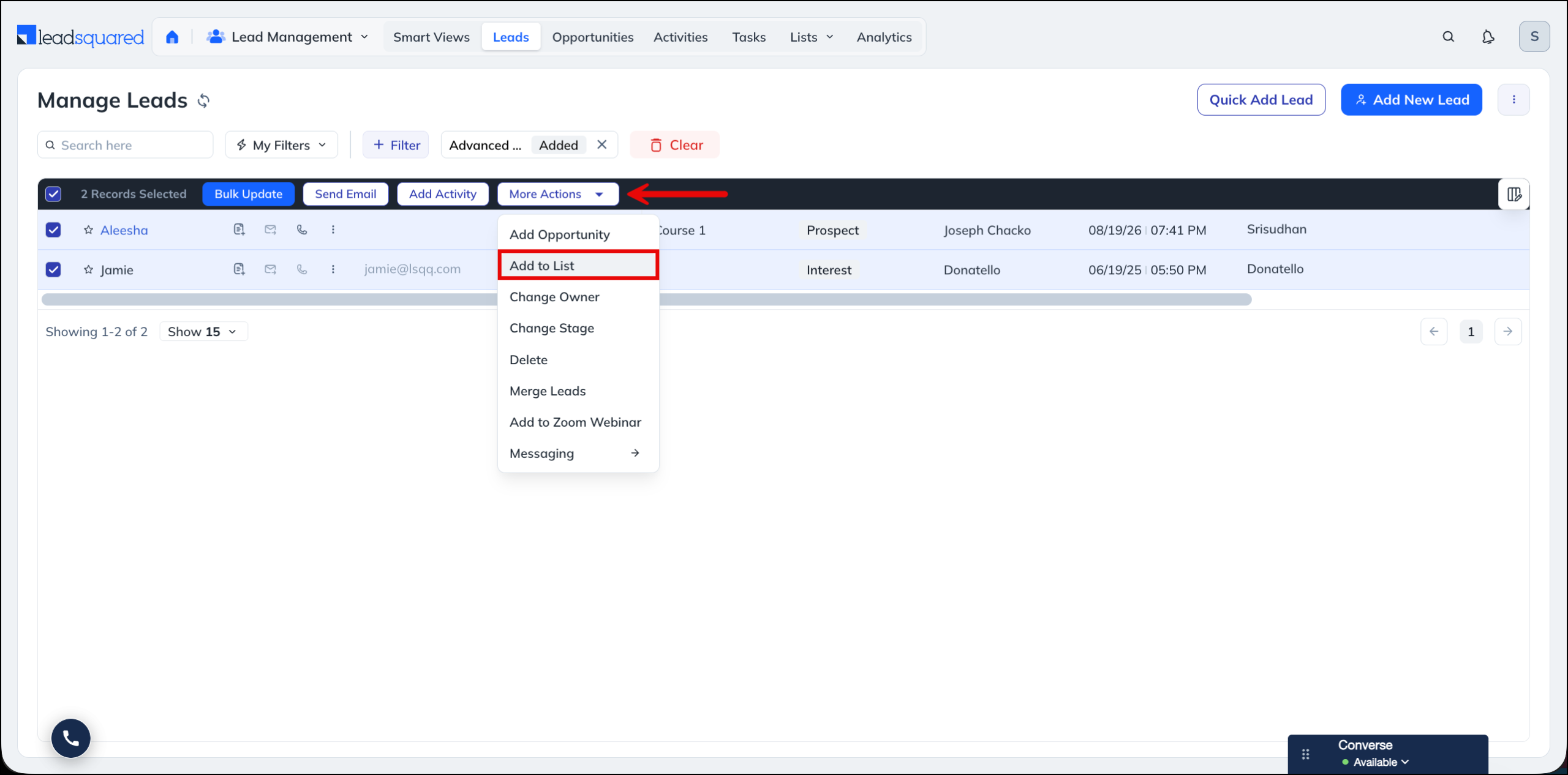1568x775 pixels.
Task: Uncheck the select-all records checkbox
Action: click(53, 194)
